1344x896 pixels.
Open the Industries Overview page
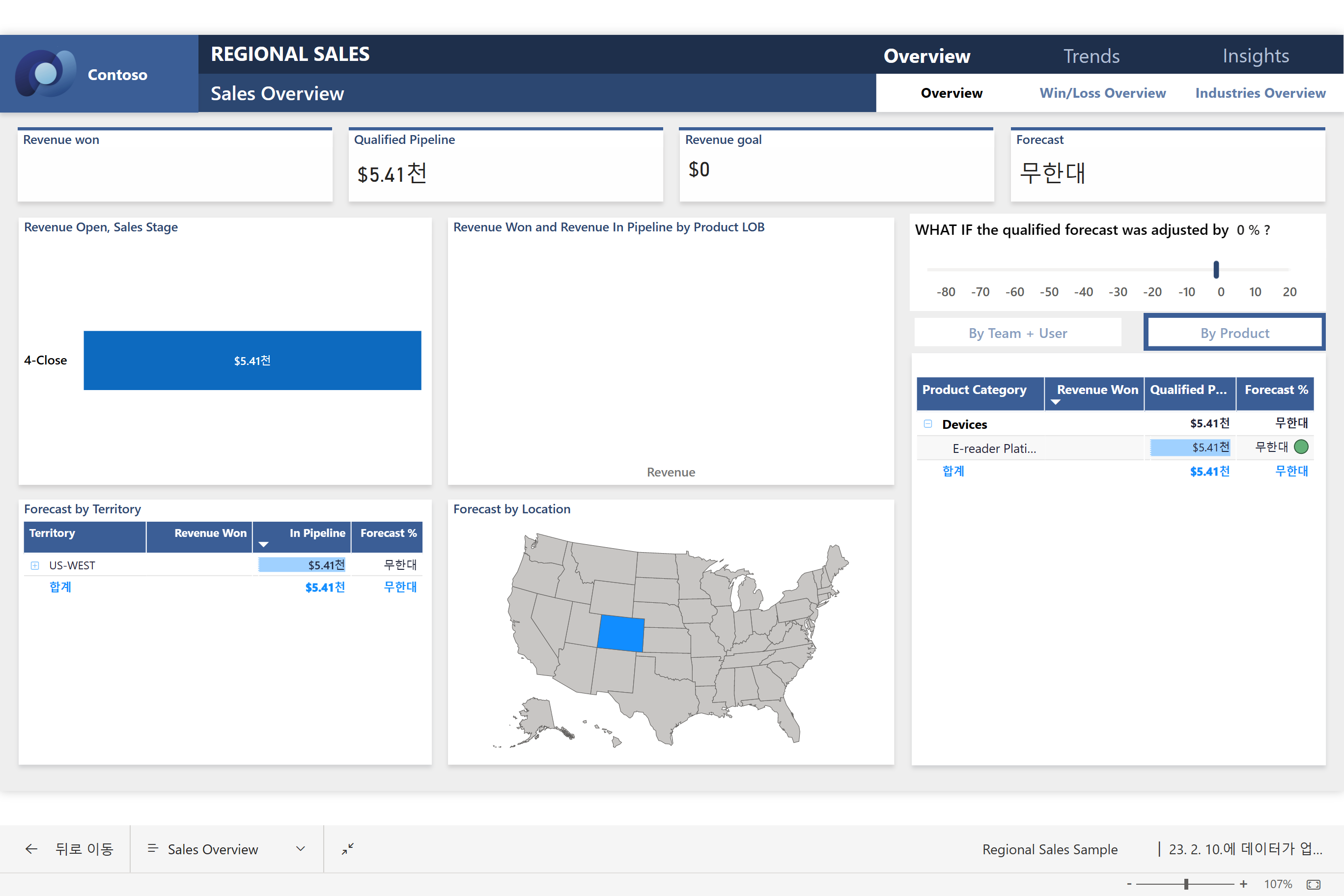point(1260,93)
